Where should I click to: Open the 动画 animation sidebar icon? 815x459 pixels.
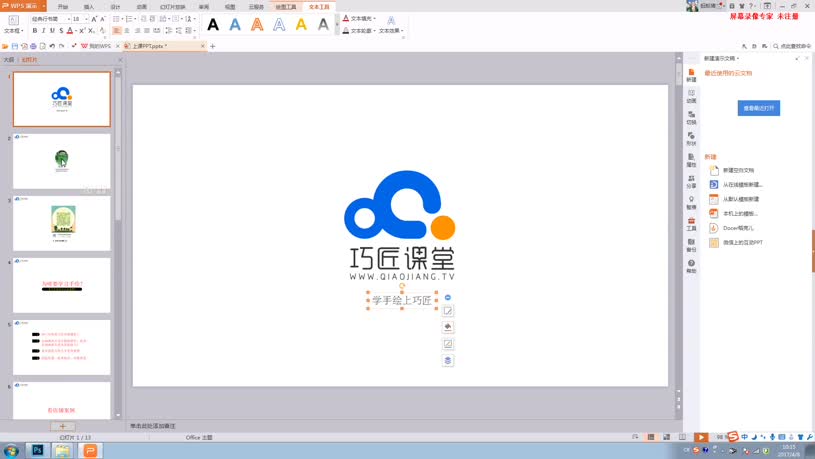click(691, 96)
